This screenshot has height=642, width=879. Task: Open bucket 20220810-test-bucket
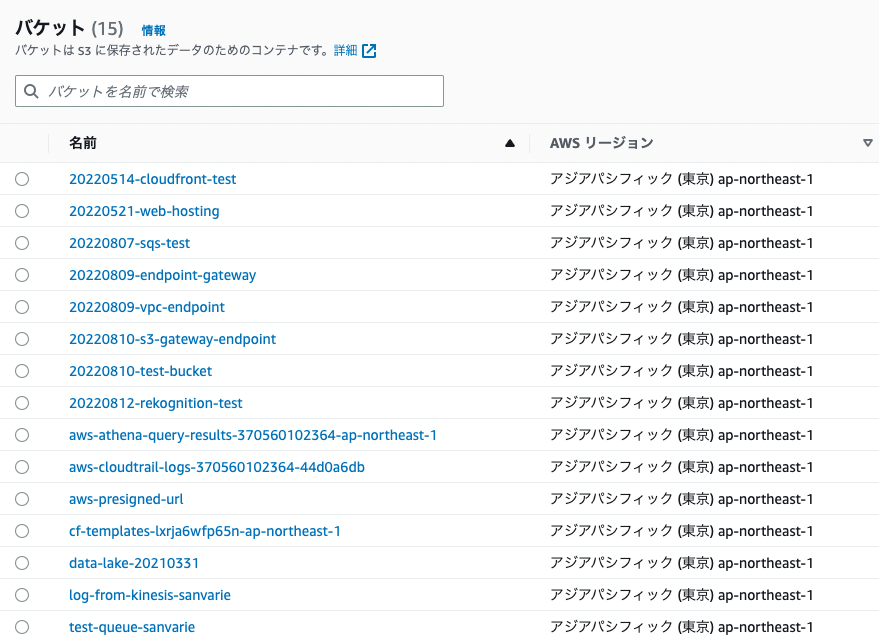click(141, 371)
